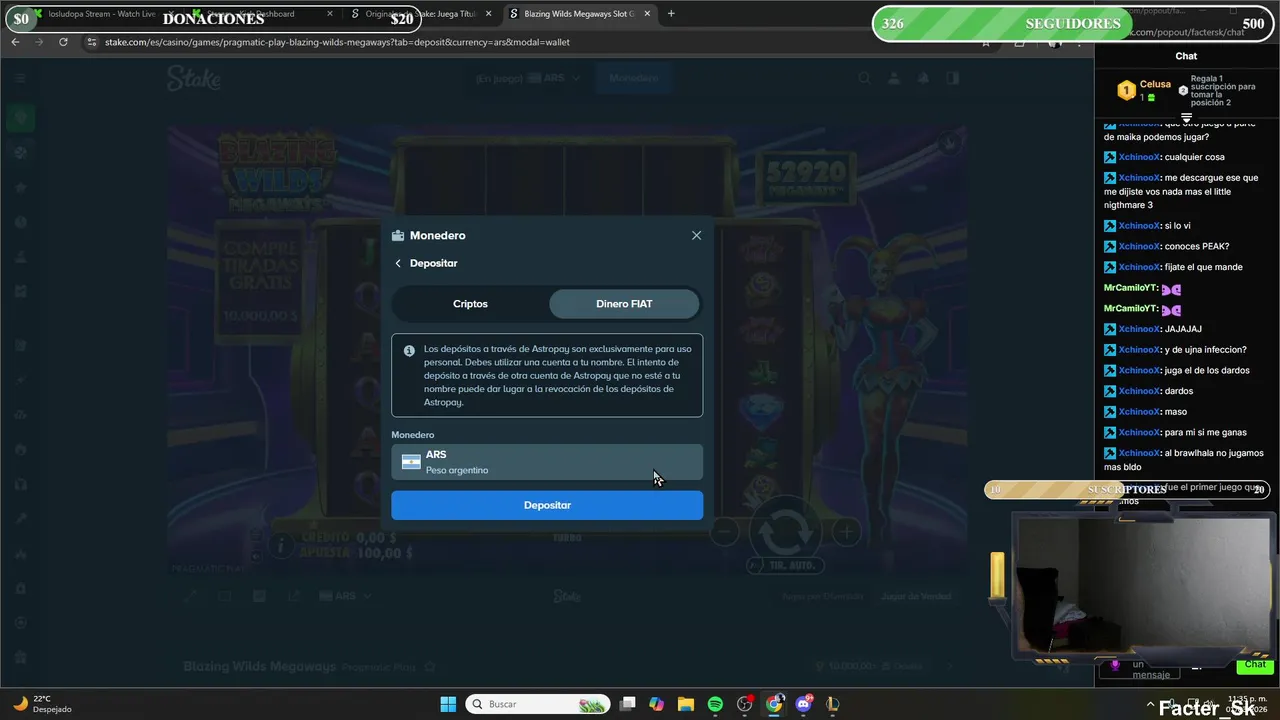1280x720 pixels.
Task: Open the search icon in Stake header
Action: [864, 78]
